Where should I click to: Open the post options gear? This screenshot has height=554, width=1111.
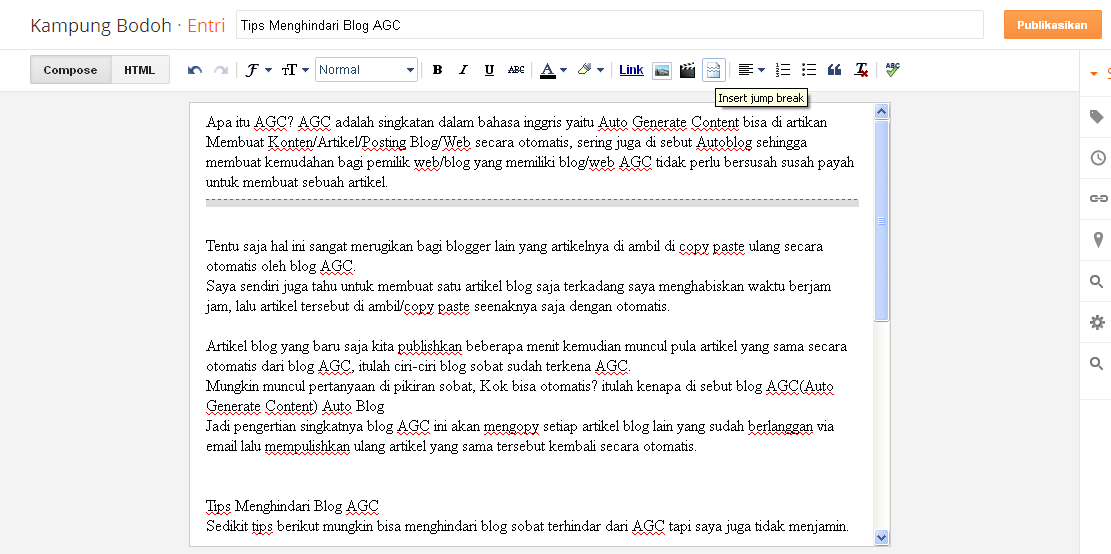pos(1097,322)
